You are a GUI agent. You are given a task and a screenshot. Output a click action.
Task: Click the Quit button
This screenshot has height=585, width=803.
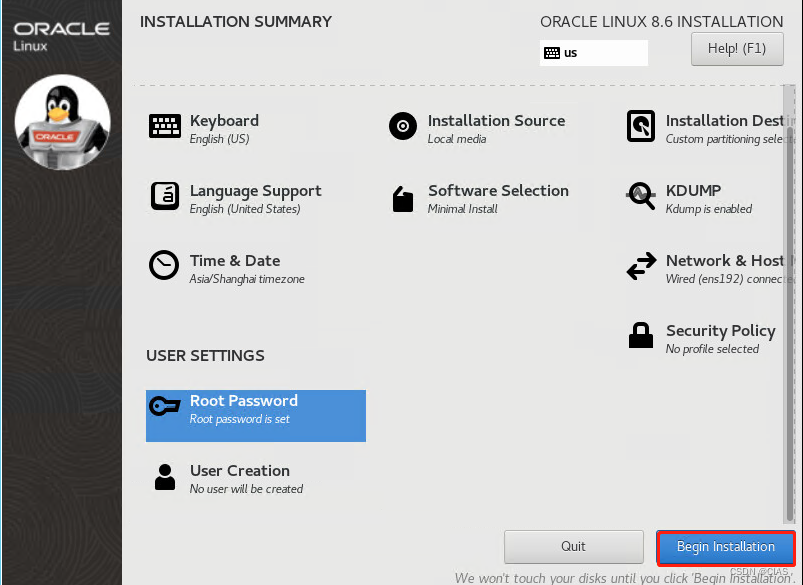(x=573, y=546)
